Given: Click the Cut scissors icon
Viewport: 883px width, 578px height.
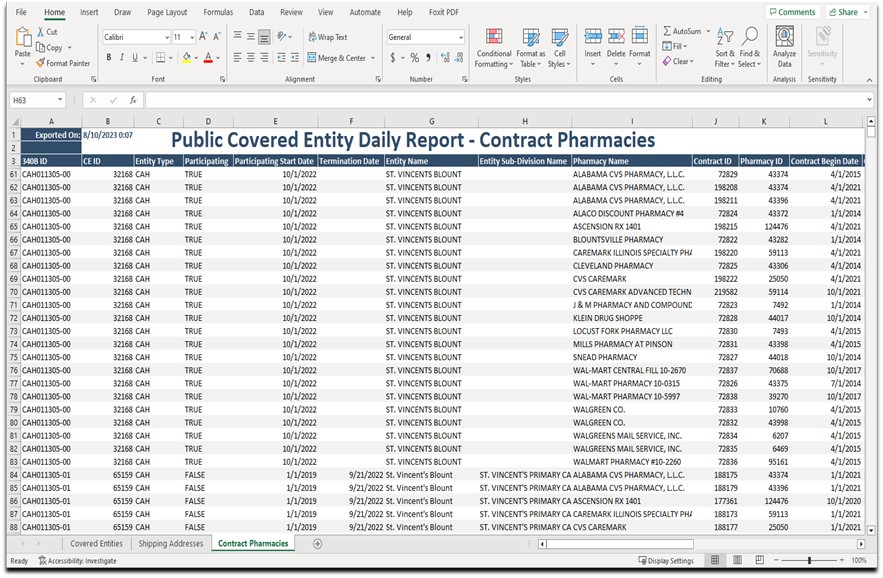Looking at the screenshot, I should pos(41,32).
